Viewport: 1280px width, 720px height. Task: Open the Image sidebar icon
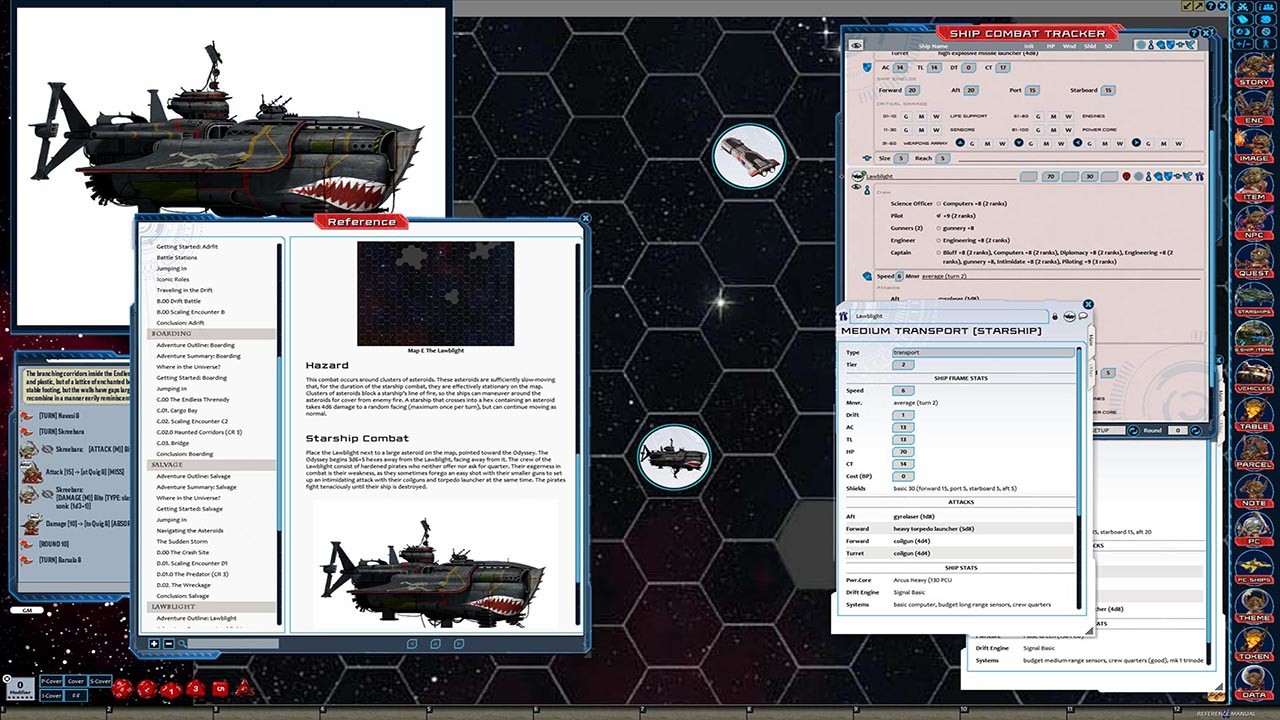1254,155
